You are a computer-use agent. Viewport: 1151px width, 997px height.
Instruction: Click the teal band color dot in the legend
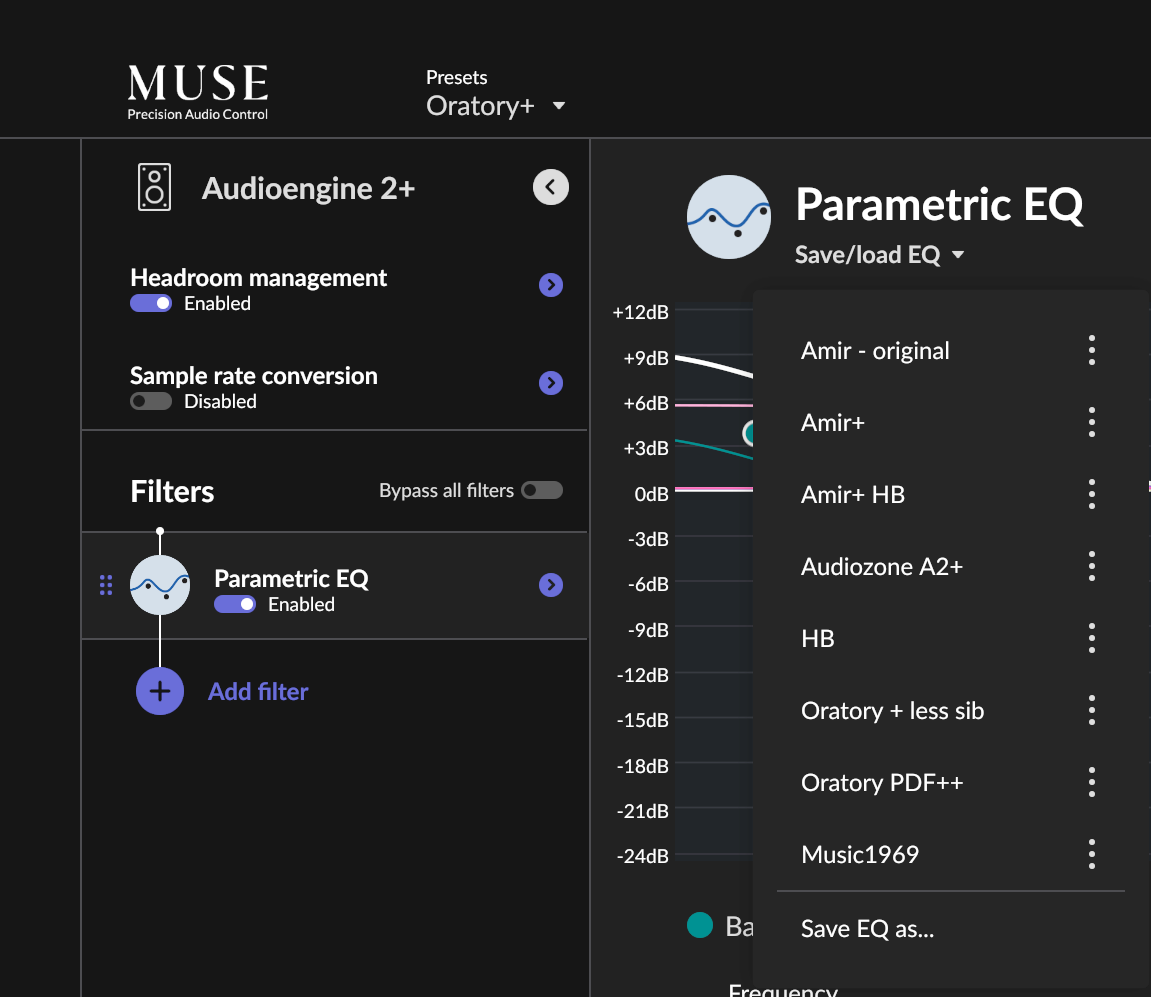[x=700, y=926]
